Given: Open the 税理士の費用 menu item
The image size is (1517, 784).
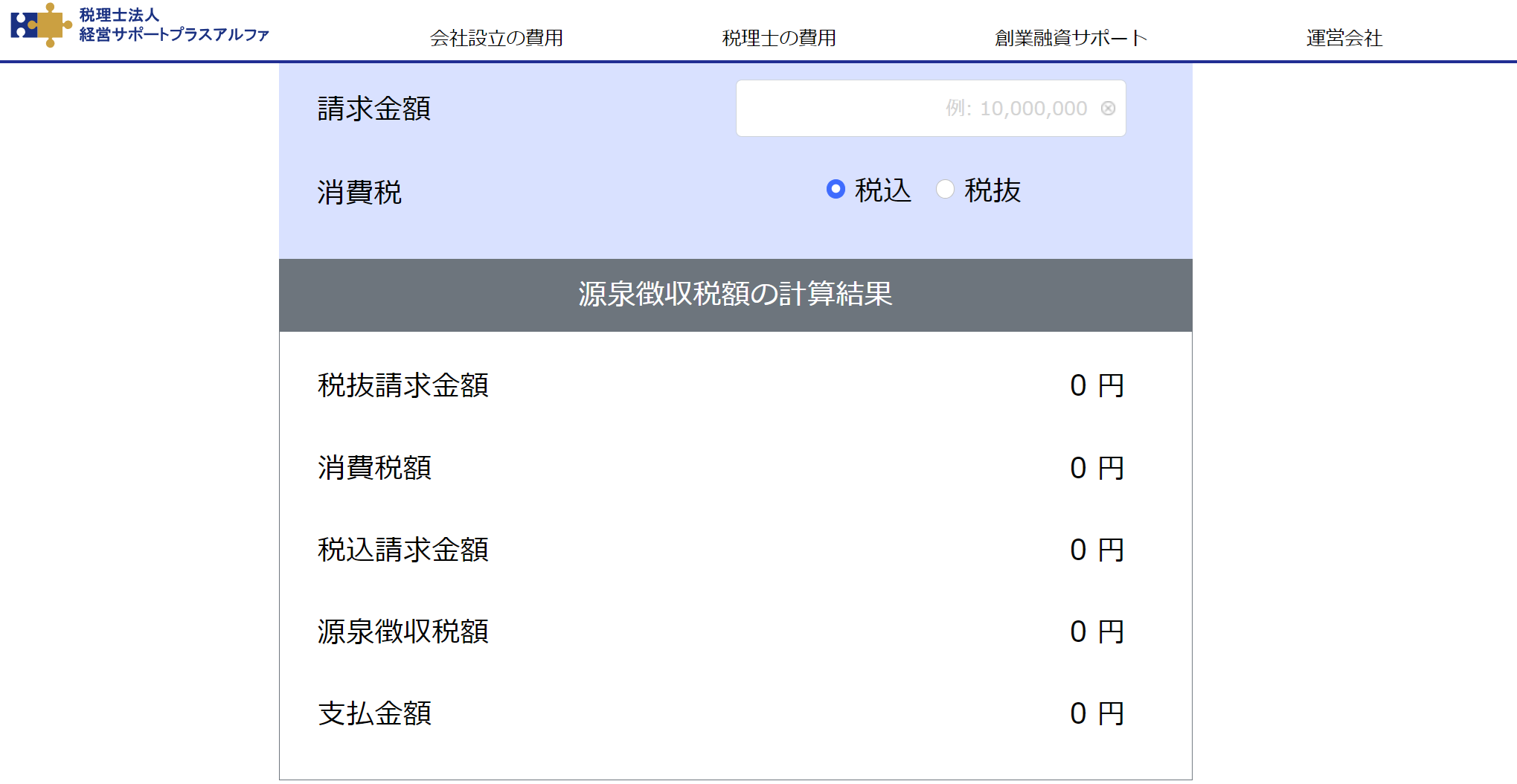Looking at the screenshot, I should tap(779, 38).
